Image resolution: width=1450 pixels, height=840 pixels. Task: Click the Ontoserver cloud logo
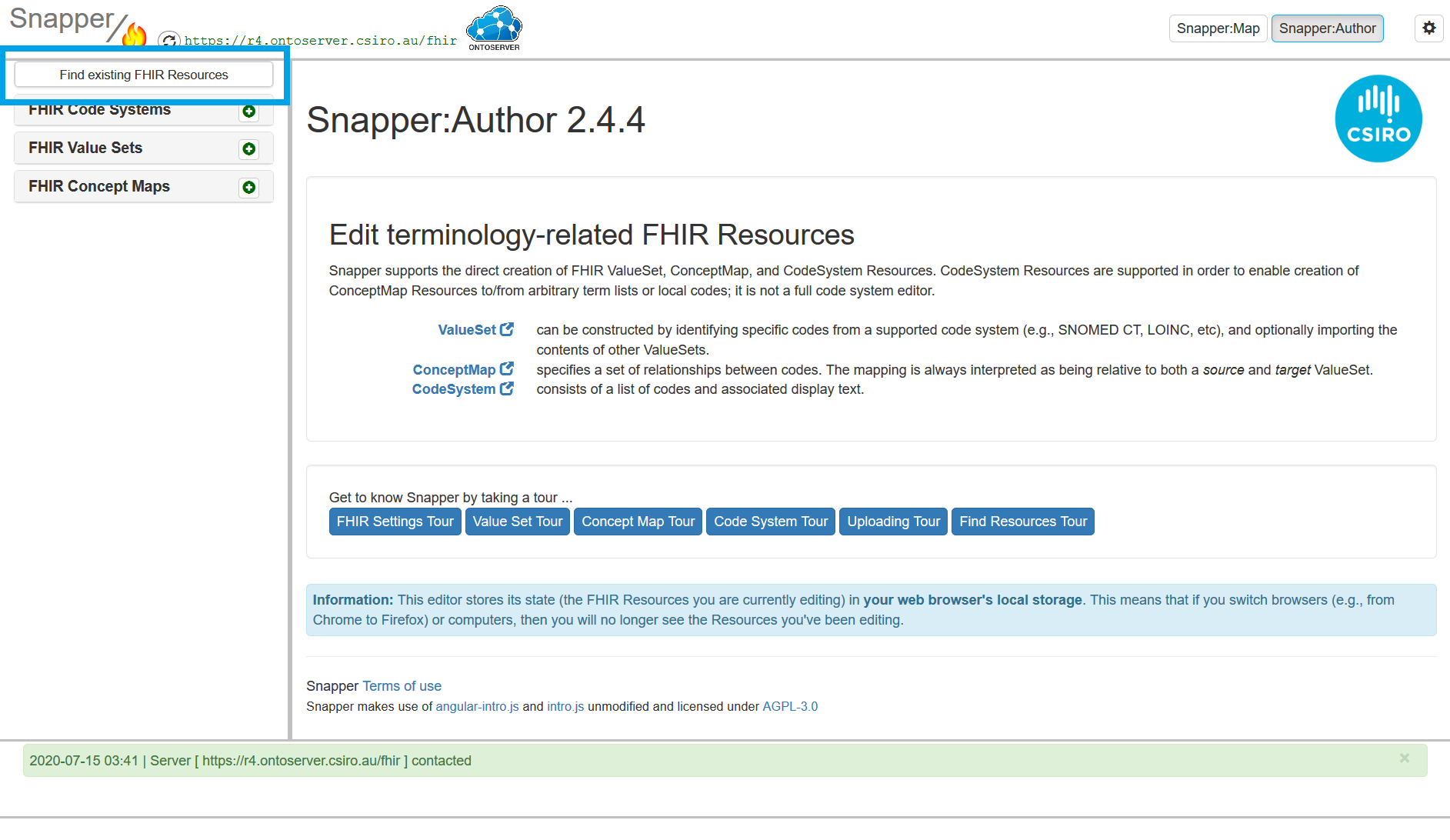pos(494,28)
